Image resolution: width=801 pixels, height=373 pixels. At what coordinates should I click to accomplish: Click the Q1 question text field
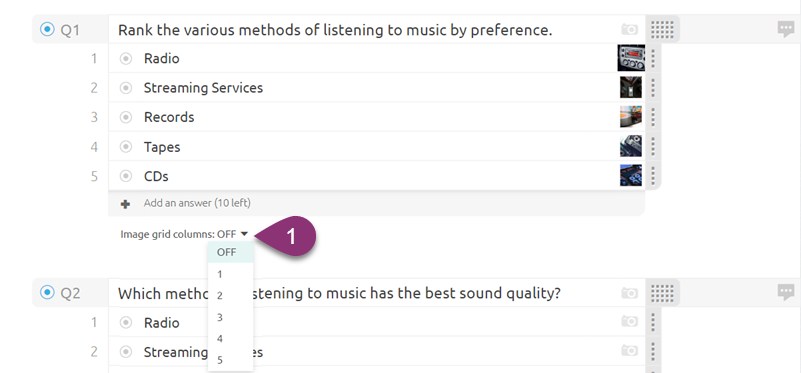[x=364, y=30]
